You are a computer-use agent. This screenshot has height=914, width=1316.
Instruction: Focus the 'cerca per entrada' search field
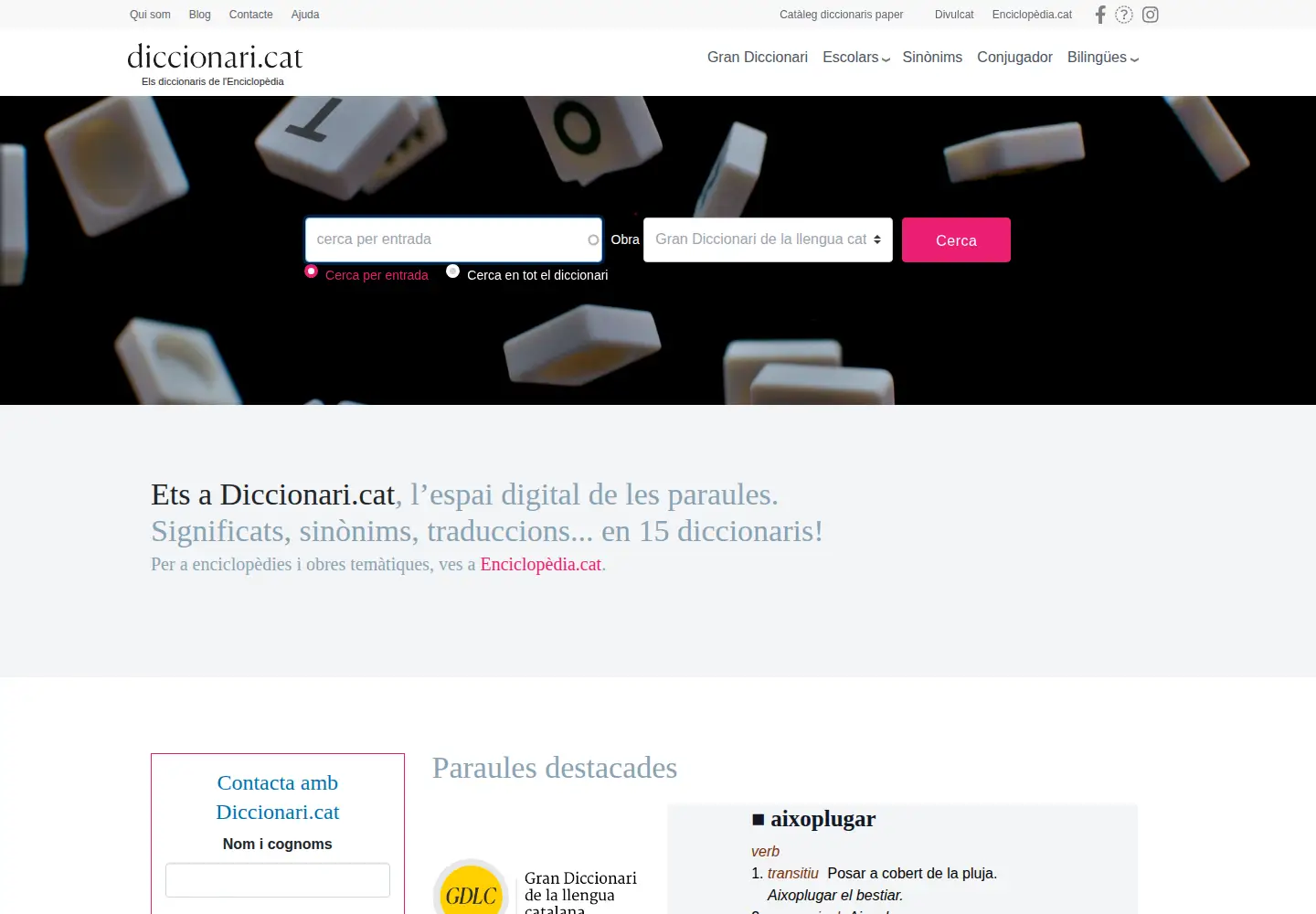[x=453, y=239]
